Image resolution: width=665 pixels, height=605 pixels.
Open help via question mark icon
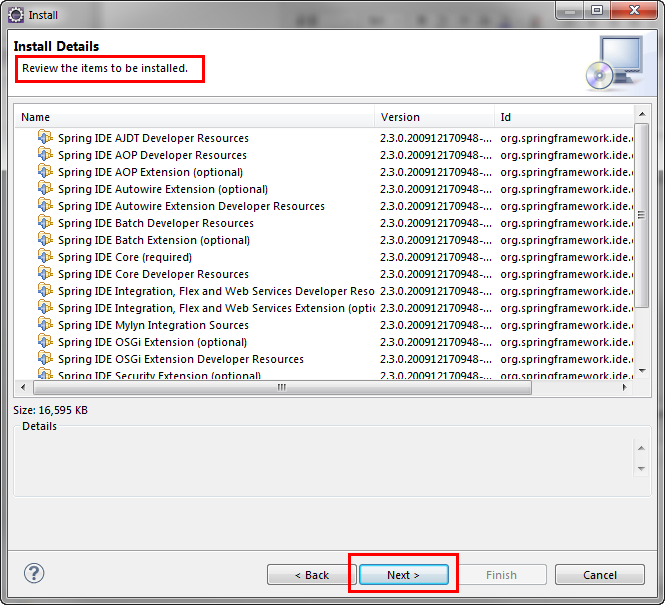[34, 573]
